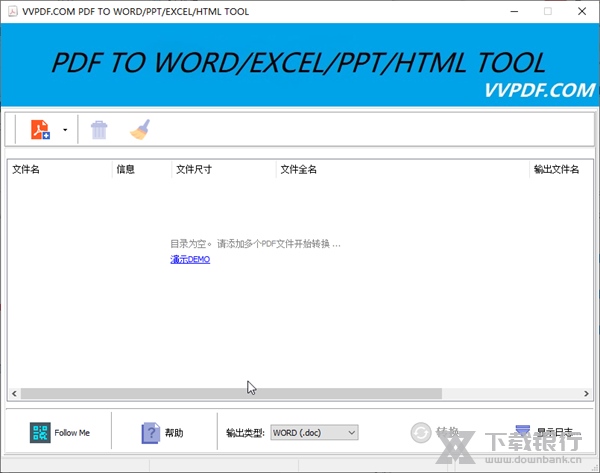Click the Follow Me QR code icon
This screenshot has height=473, width=600.
[40, 433]
